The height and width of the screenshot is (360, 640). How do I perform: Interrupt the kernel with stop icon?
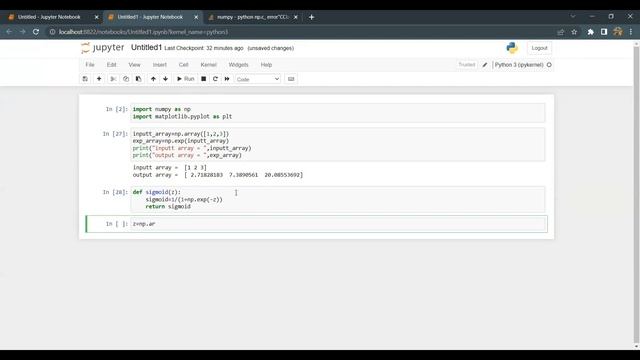coord(203,79)
